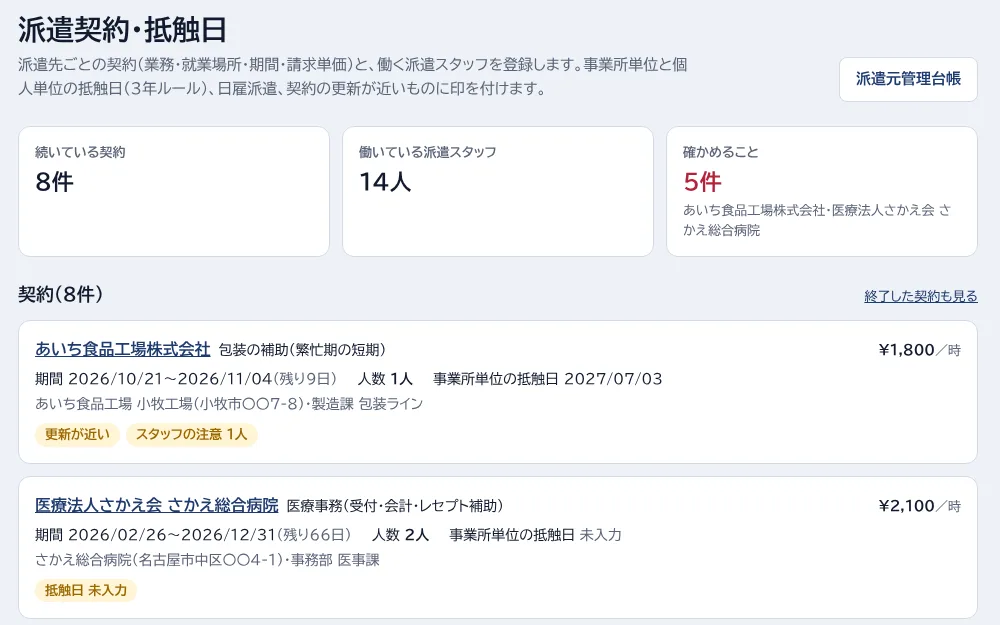Image resolution: width=1000 pixels, height=625 pixels.
Task: Click the スタッフの注意 1人 badge
Action: 191,434
